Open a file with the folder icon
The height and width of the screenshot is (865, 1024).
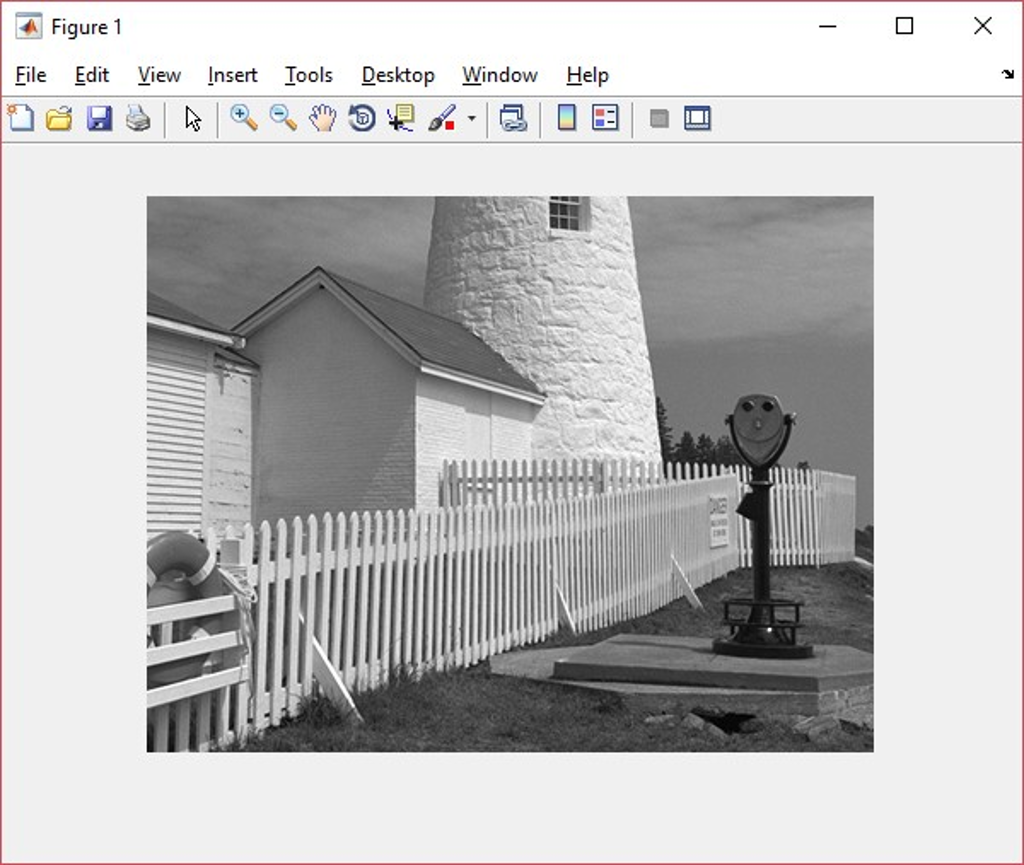click(x=59, y=119)
